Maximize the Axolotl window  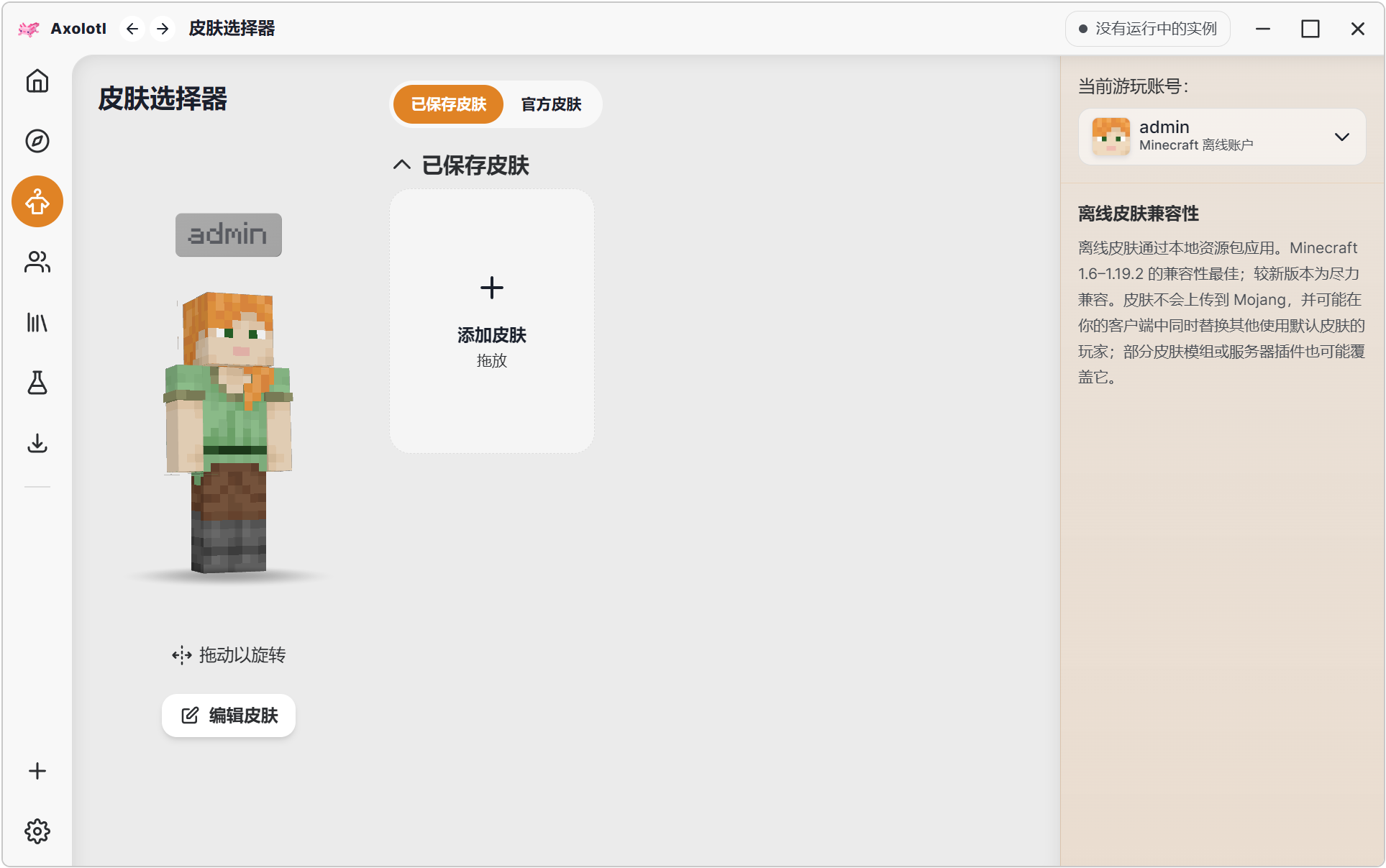coord(1310,29)
